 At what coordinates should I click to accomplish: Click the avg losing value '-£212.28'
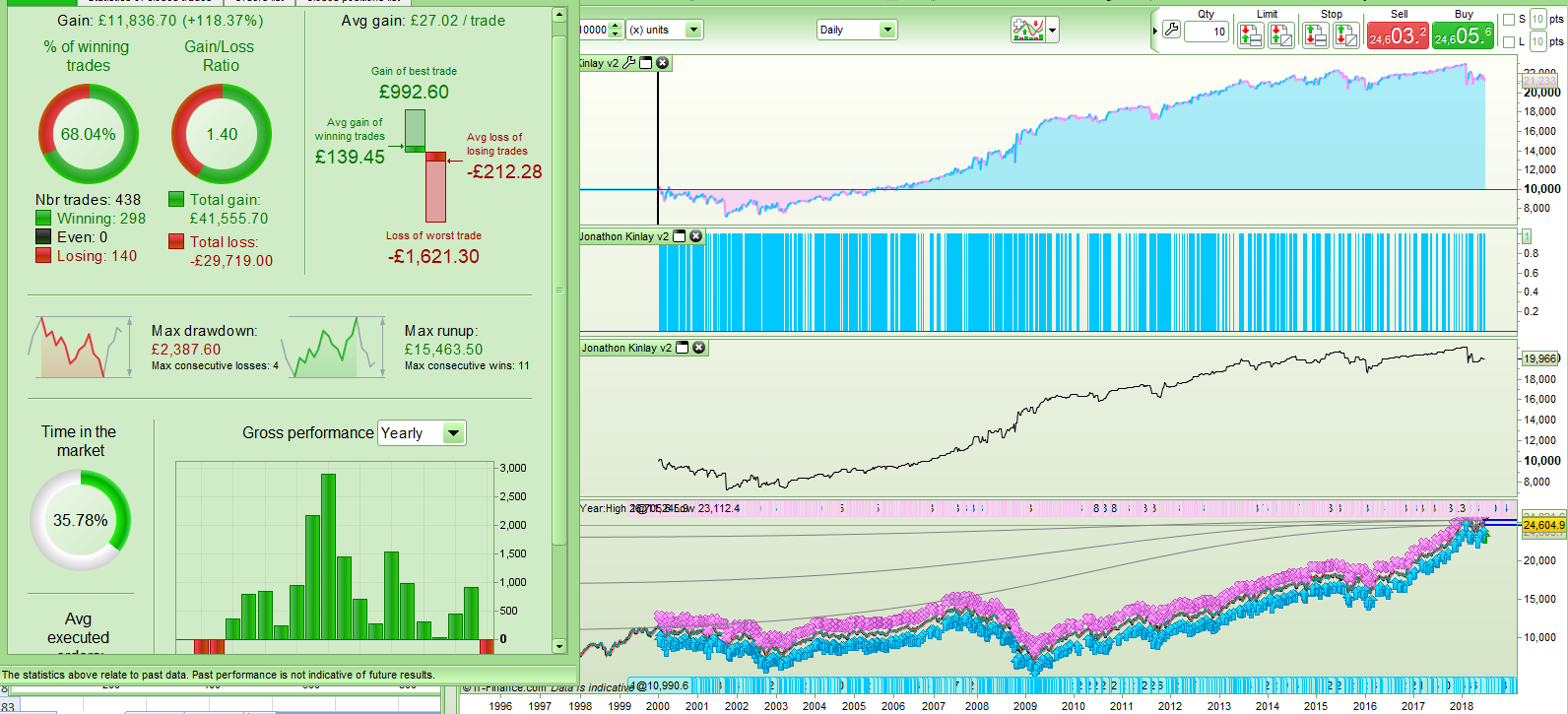tap(504, 171)
